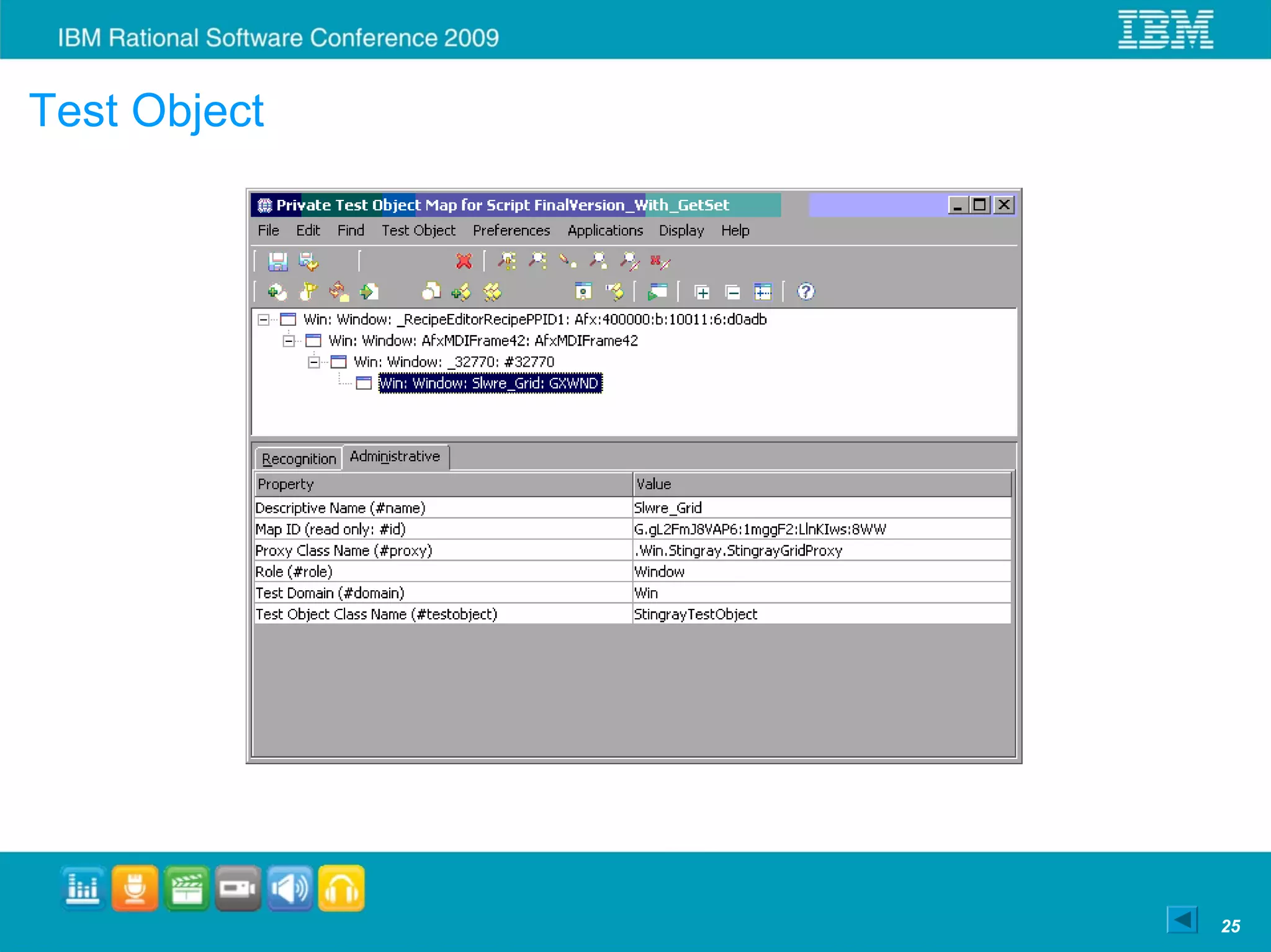Screen dimensions: 1271x952
Task: Click the yellow flag object toolbar icon
Action: click(308, 292)
